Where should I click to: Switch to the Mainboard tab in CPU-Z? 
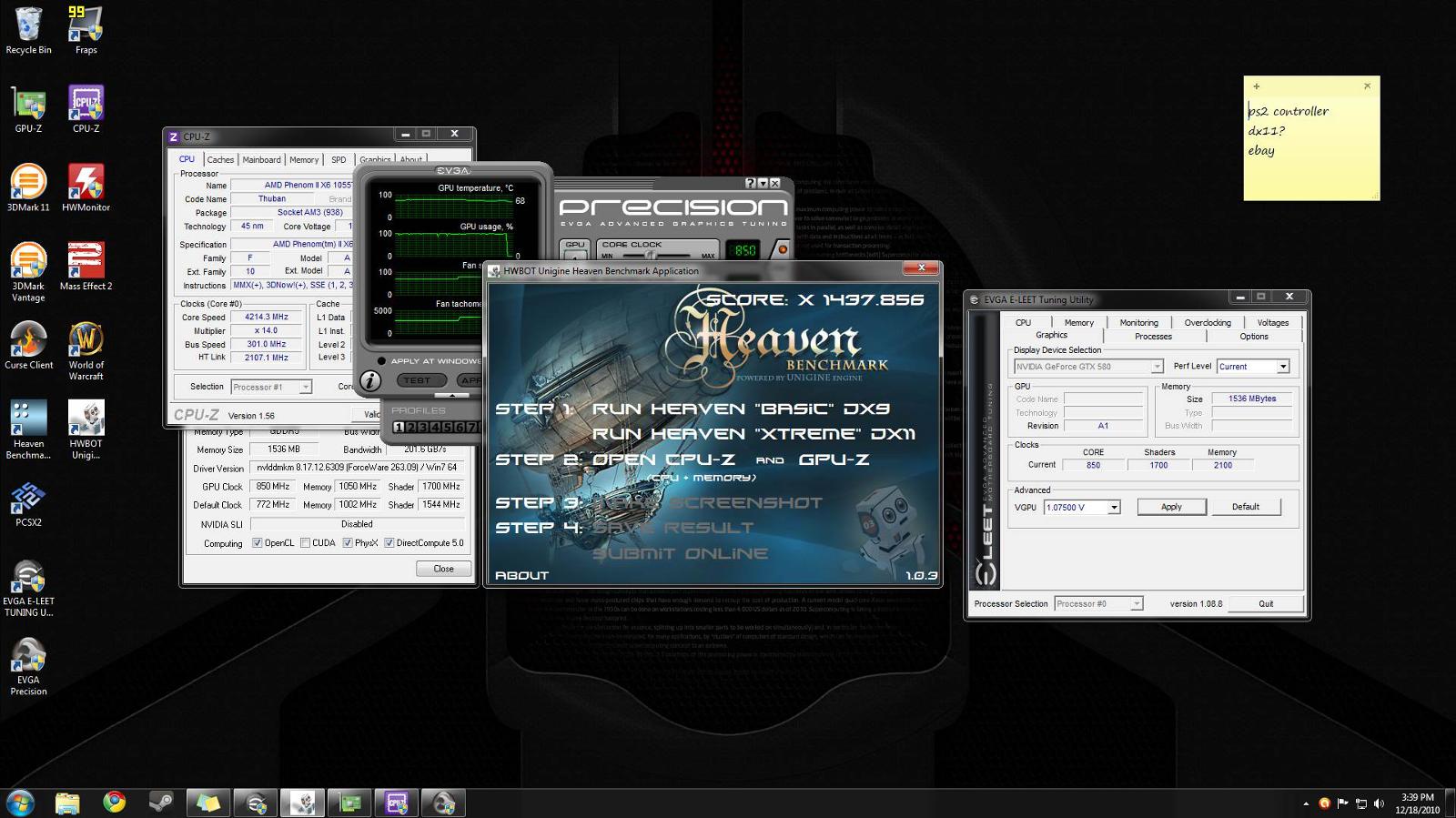coord(261,159)
